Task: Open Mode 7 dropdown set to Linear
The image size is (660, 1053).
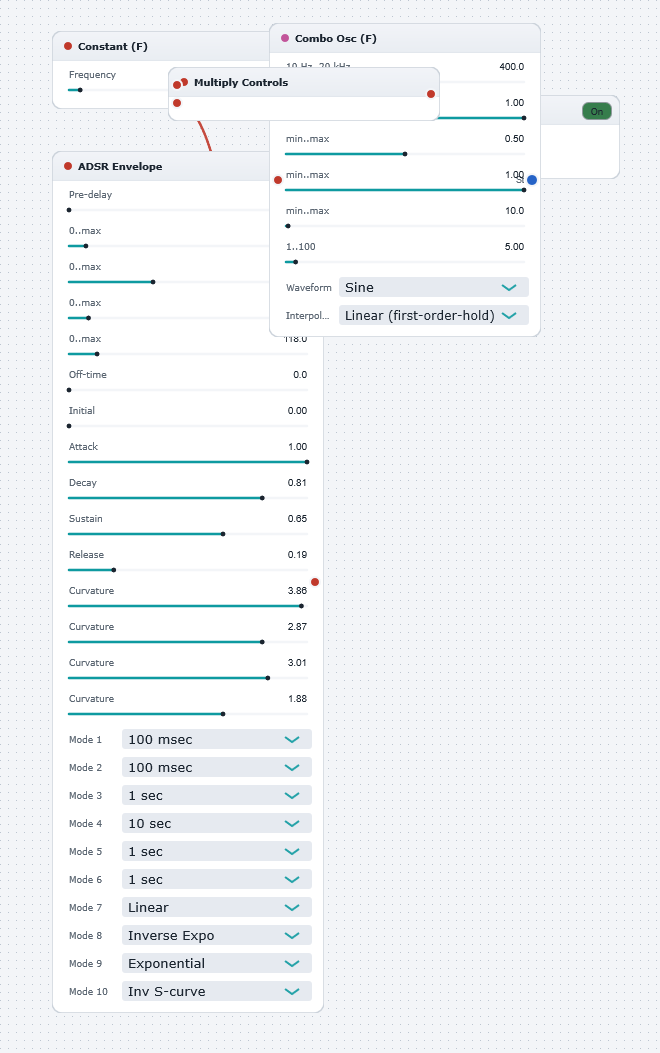Action: pos(216,907)
